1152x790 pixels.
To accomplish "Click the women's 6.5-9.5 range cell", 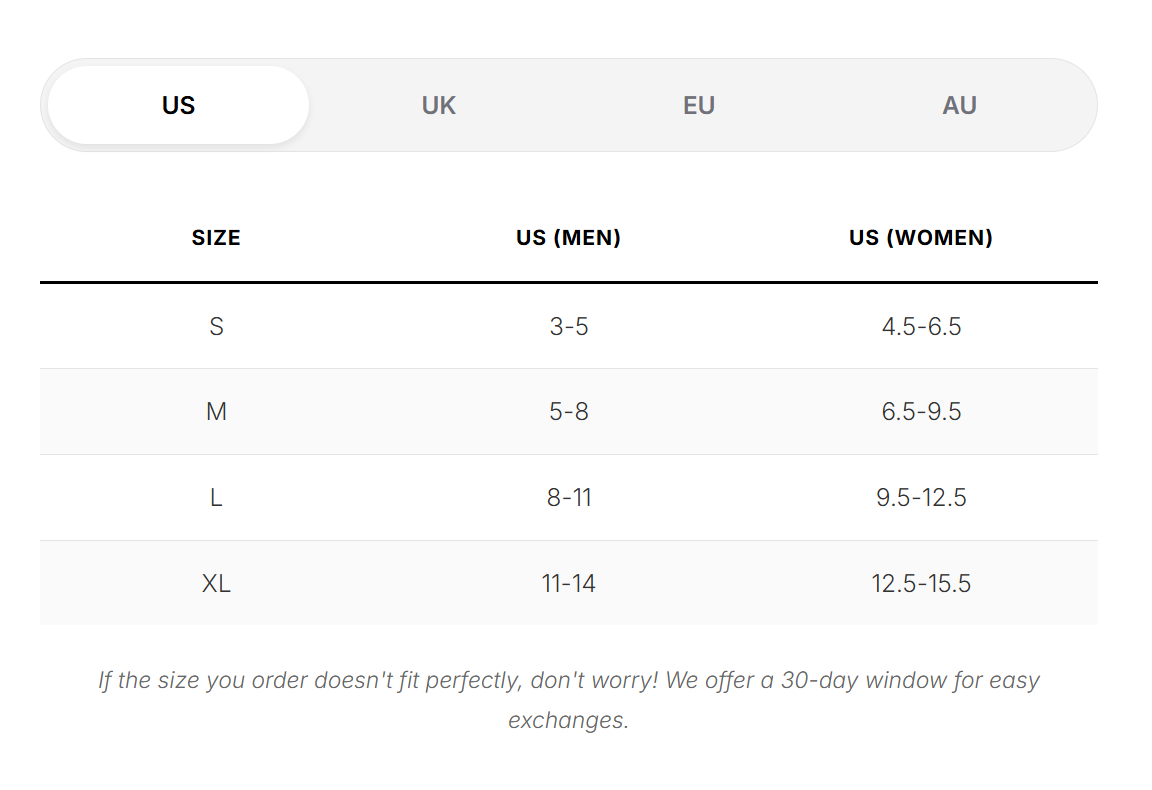I will [921, 412].
